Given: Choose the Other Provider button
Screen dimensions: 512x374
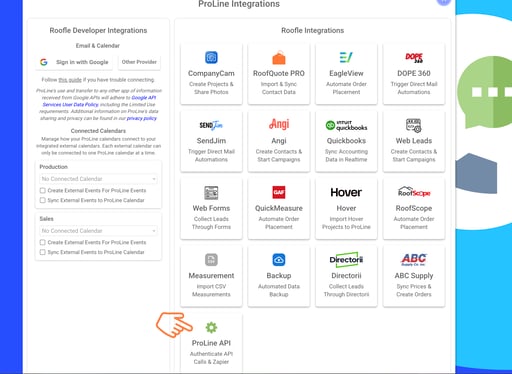Looking at the screenshot, I should pyautogui.click(x=139, y=62).
